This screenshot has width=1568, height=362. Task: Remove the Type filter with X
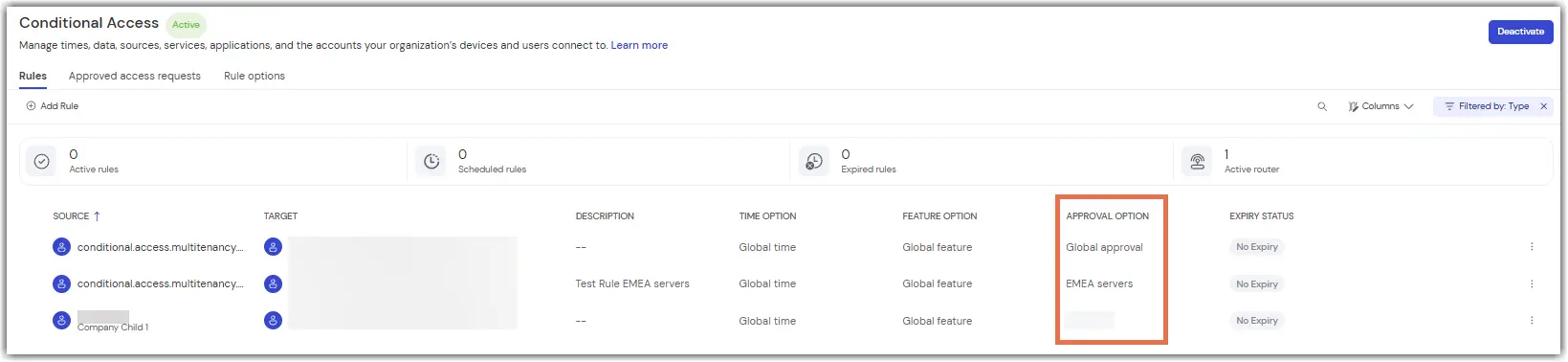click(1543, 106)
